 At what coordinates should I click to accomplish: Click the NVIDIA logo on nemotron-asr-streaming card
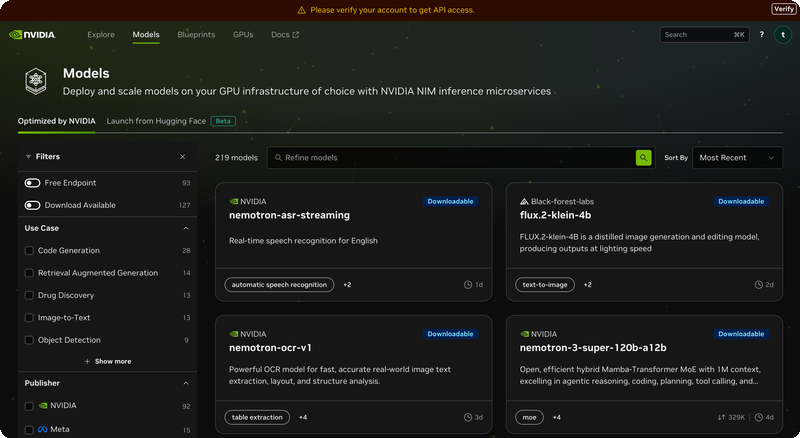pos(234,202)
